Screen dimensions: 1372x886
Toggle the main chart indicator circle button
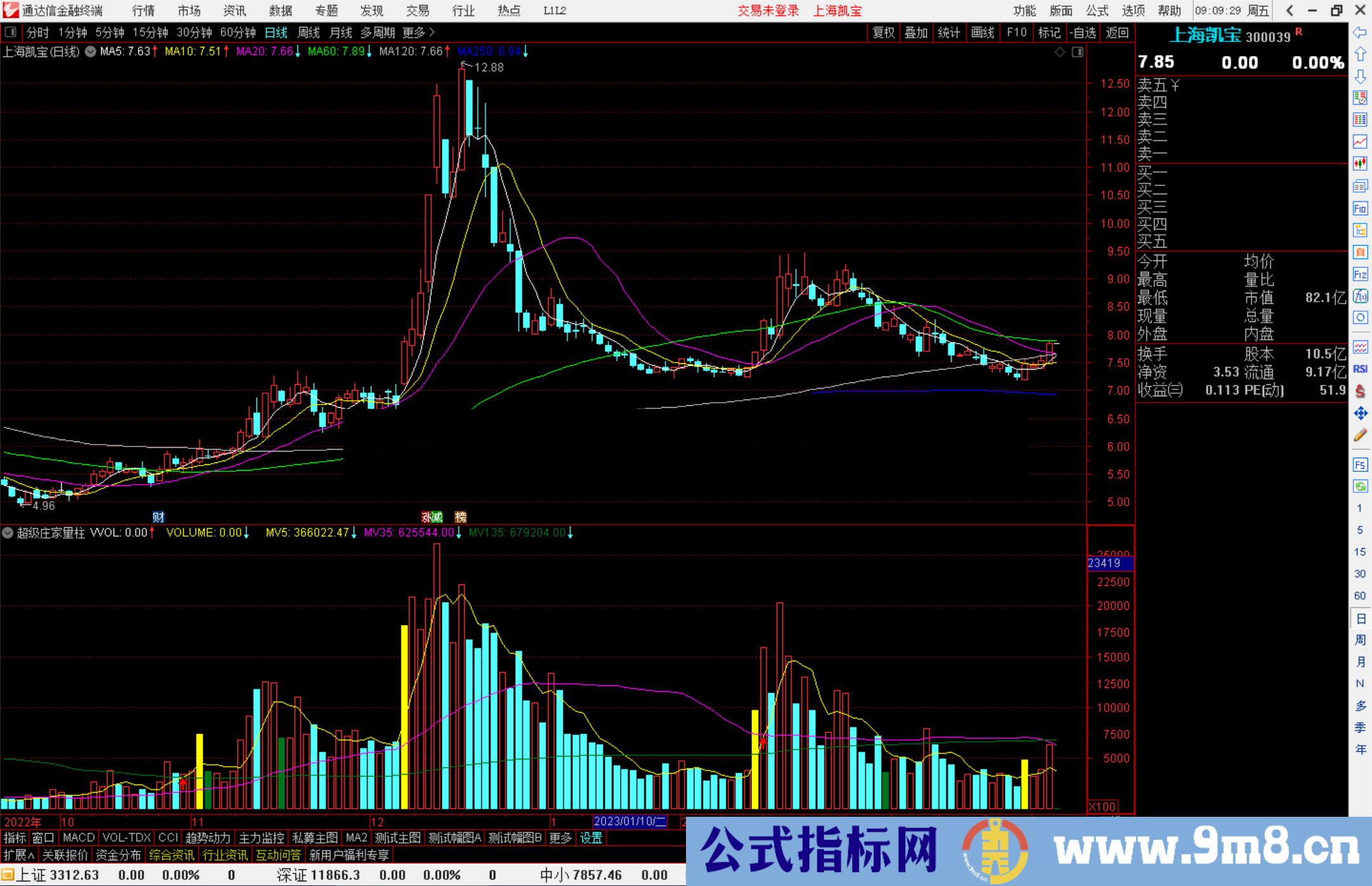point(91,51)
